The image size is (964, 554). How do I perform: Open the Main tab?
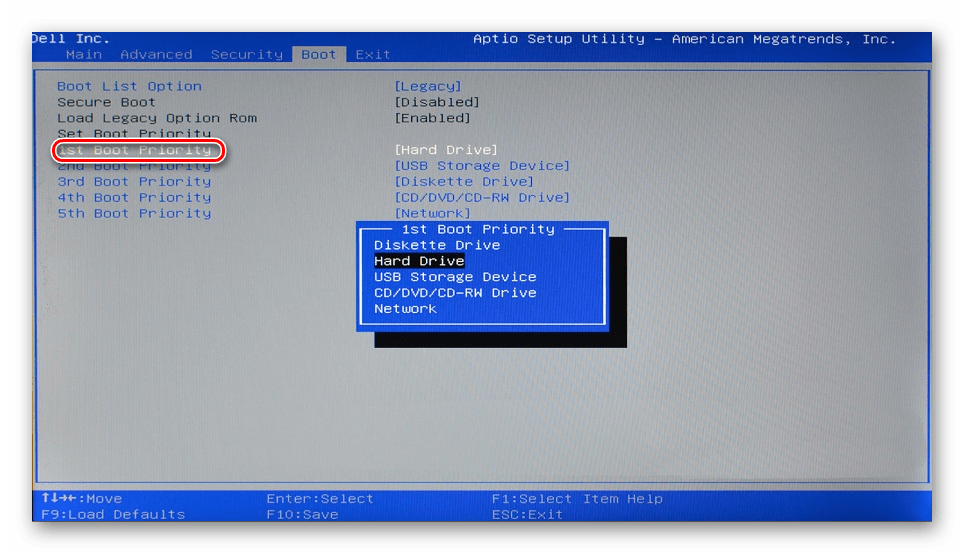pyautogui.click(x=84, y=54)
